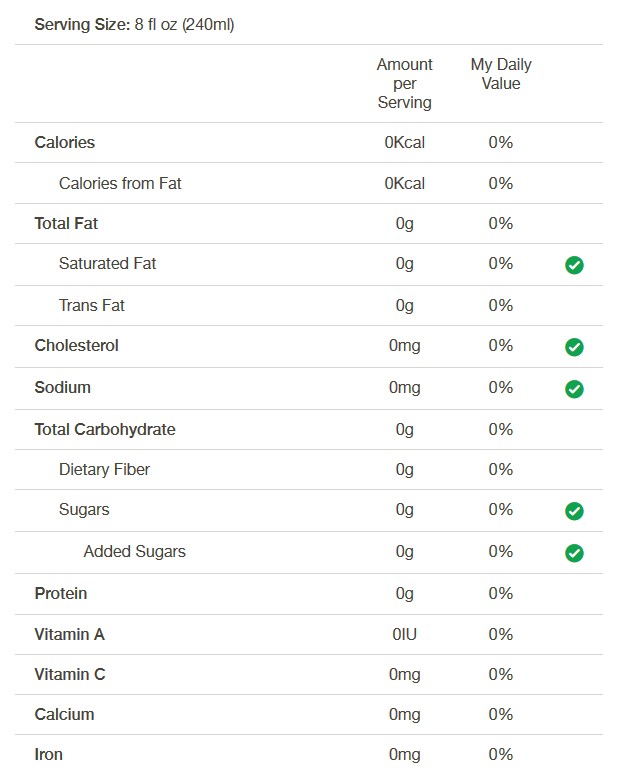Image resolution: width=619 pixels, height=772 pixels.
Task: Click the Calories 0Kcal amount value
Action: pyautogui.click(x=405, y=142)
